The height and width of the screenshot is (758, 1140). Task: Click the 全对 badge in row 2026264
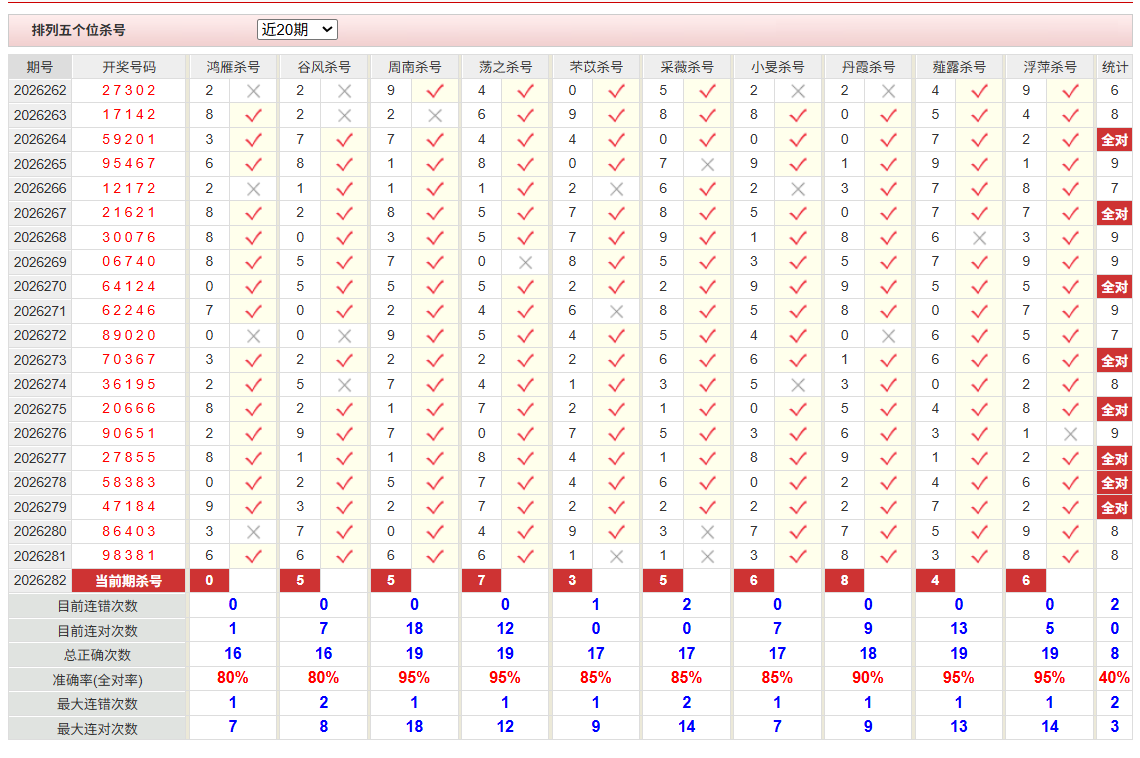[1115, 140]
